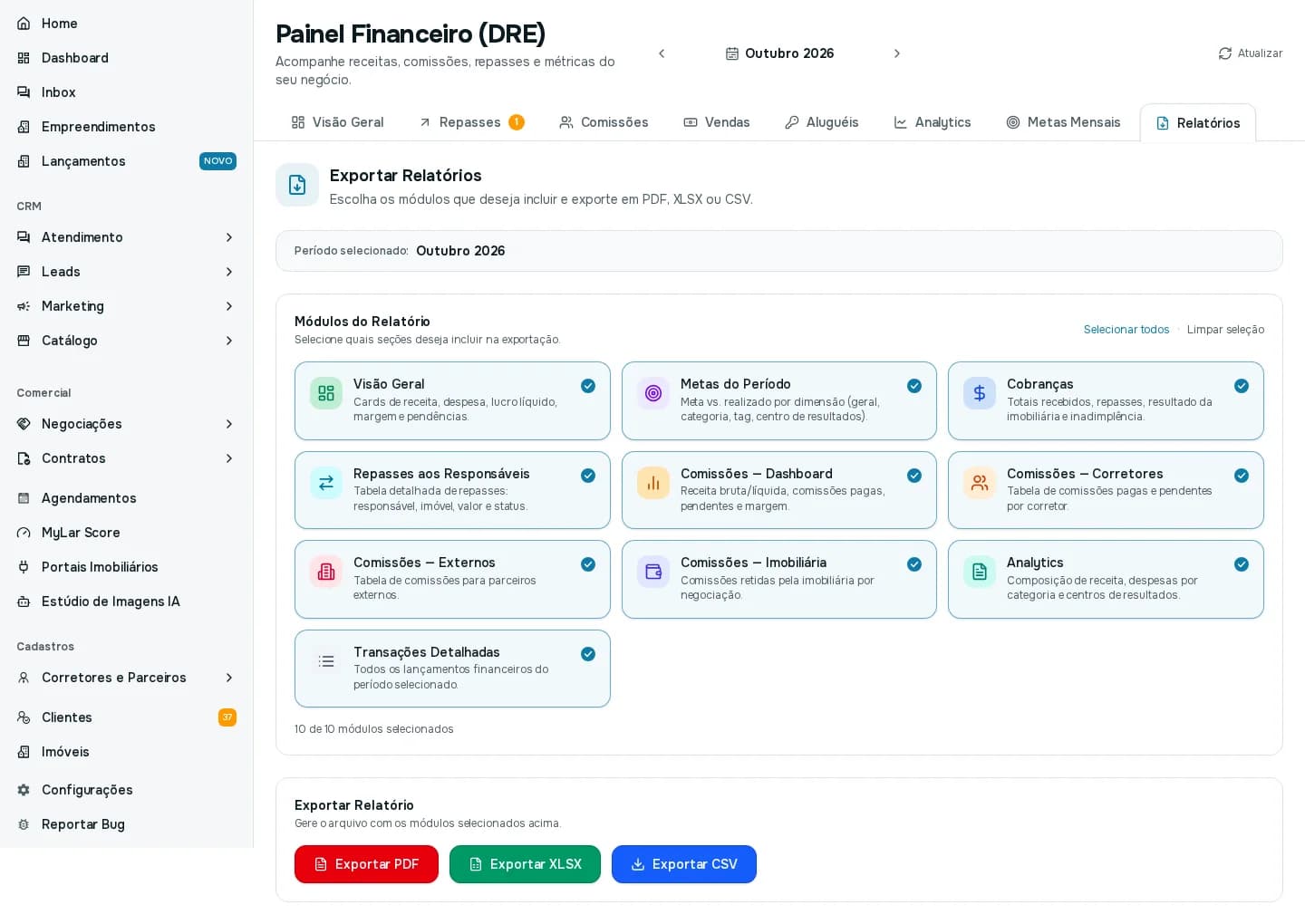Screen dimensions: 1305x924
Task: Expand Corretores e Parceiros chevron
Action: click(229, 678)
